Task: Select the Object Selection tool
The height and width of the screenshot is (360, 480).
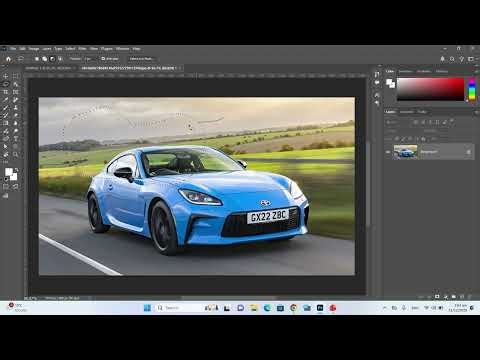Action: coord(15,84)
